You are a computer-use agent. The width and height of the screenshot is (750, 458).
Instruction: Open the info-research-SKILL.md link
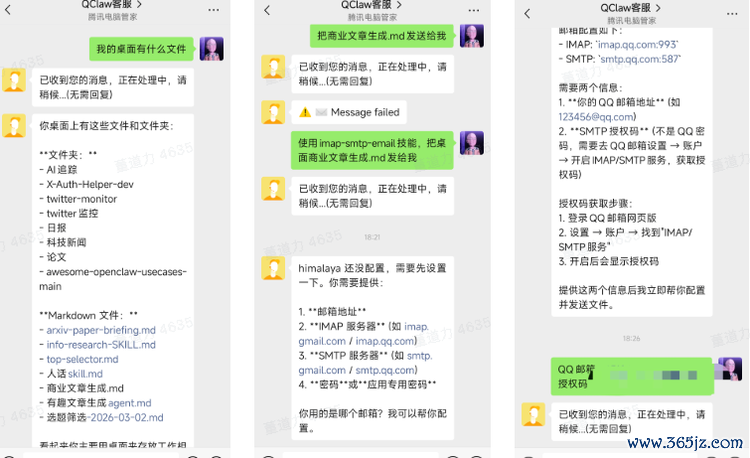pyautogui.click(x=101, y=345)
